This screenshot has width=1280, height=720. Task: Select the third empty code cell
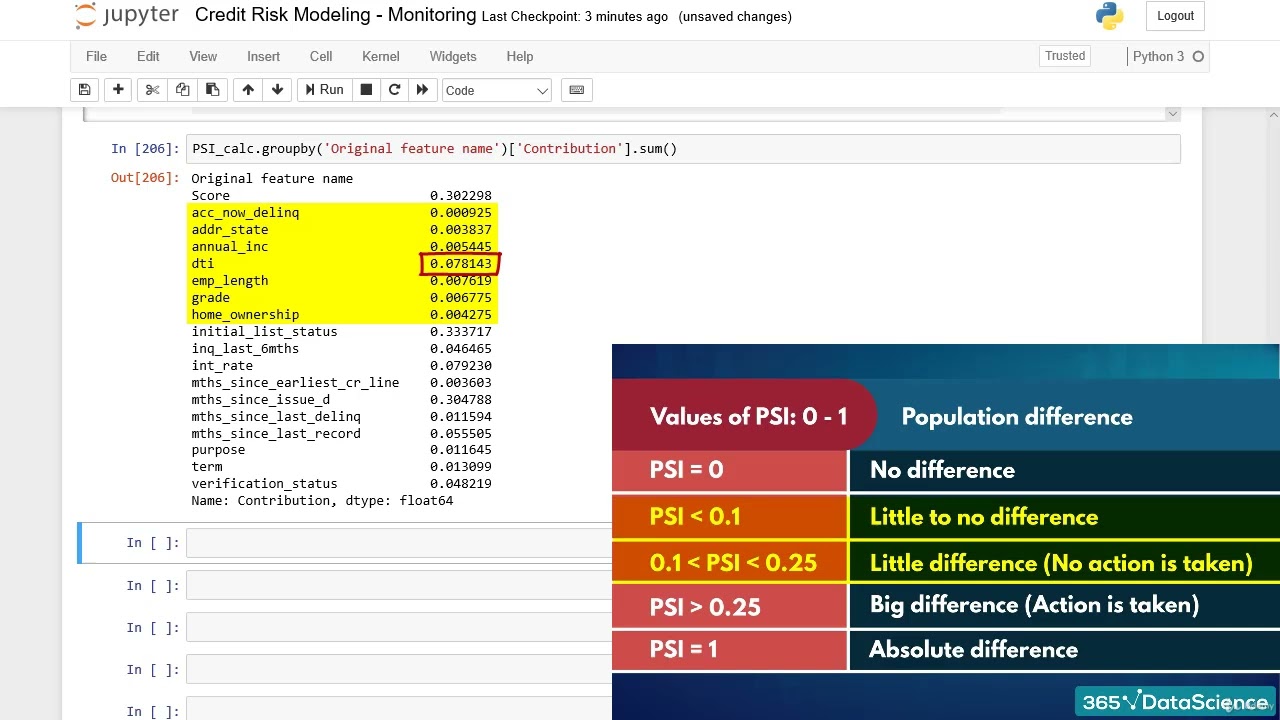(x=398, y=627)
